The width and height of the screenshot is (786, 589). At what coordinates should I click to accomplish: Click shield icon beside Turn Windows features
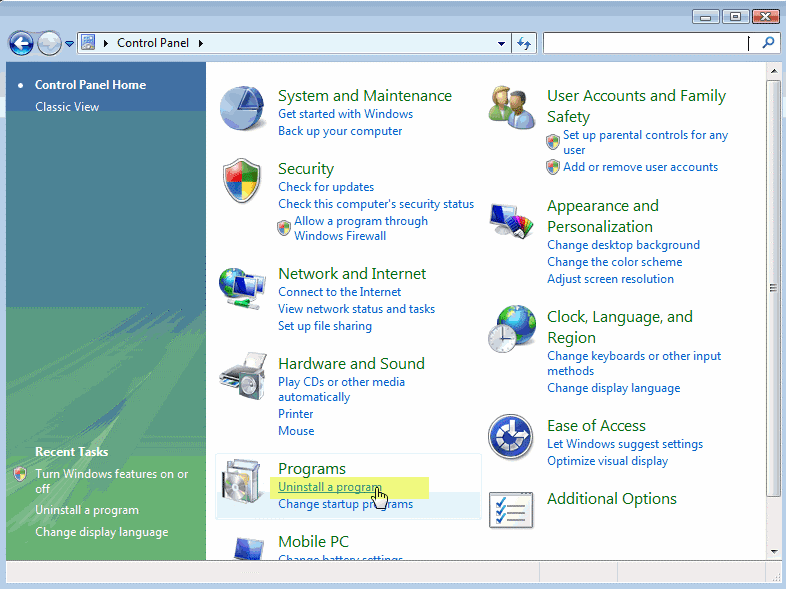point(20,474)
